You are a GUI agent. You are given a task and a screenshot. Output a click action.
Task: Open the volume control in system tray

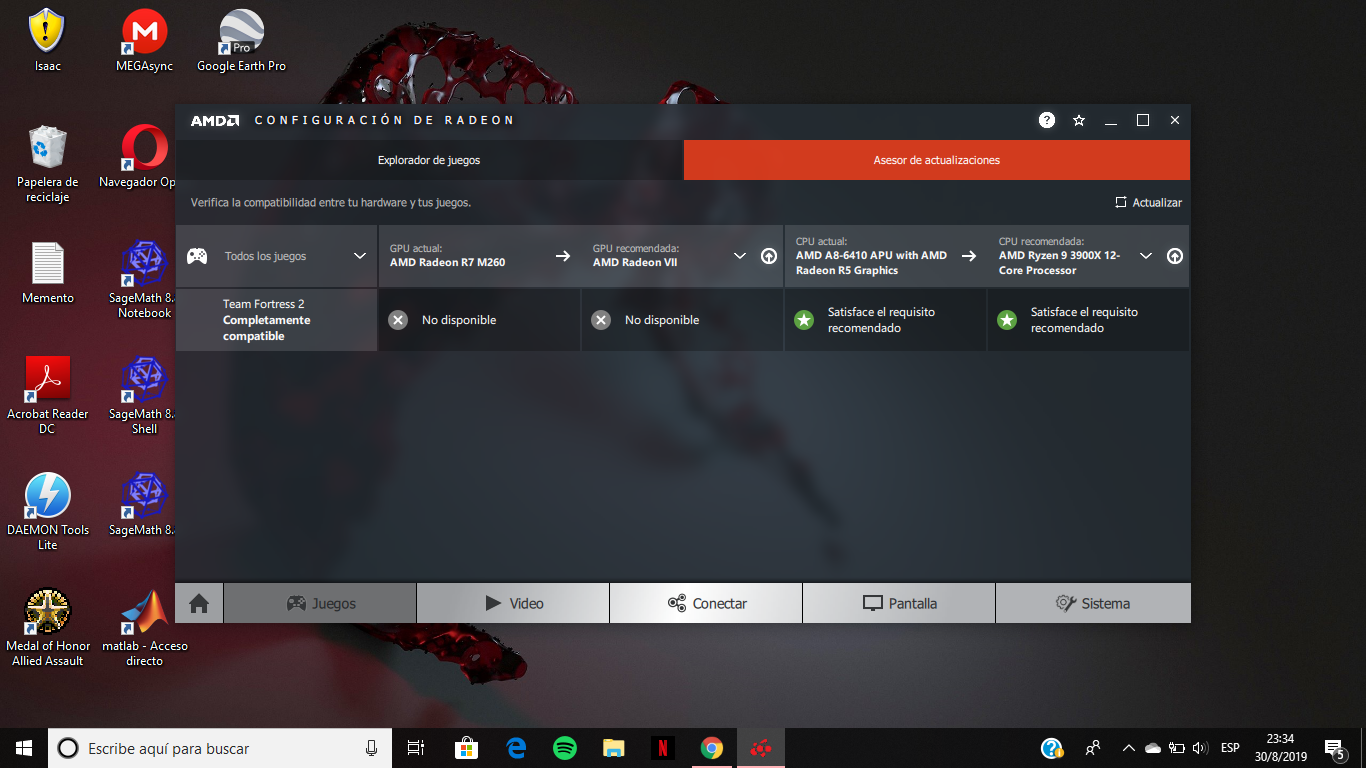click(x=1201, y=748)
